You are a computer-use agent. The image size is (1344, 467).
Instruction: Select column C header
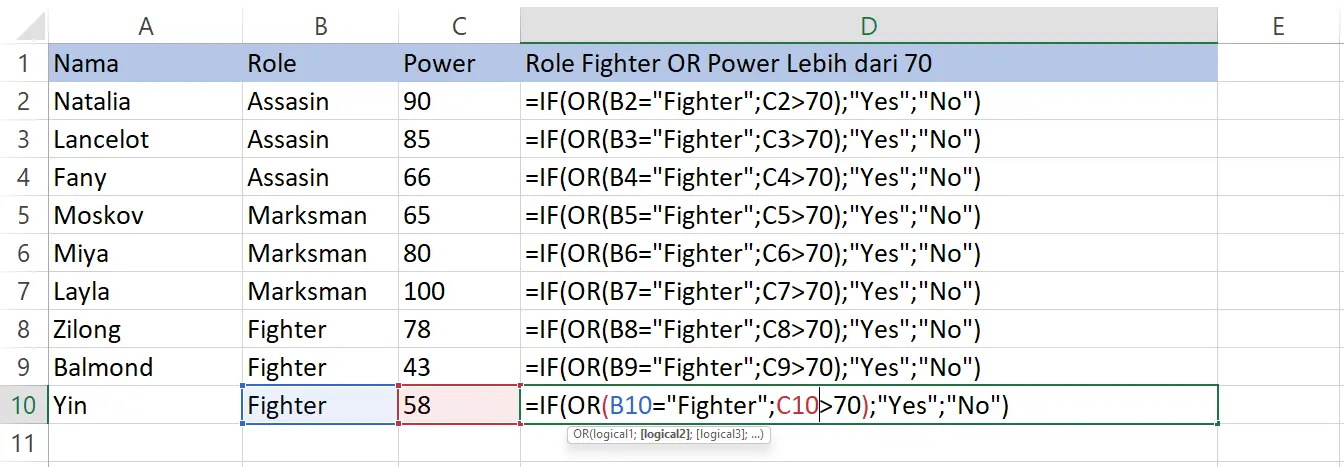click(460, 27)
